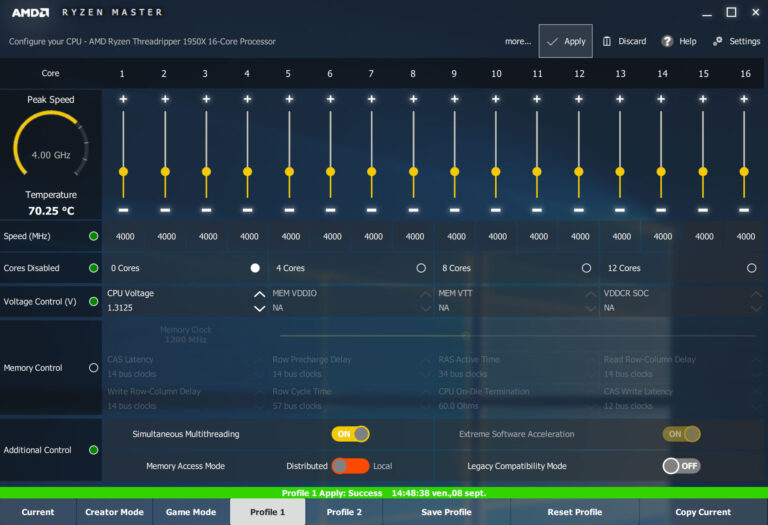Click the plus icon above core 8 slider
The height and width of the screenshot is (525, 768).
coord(413,99)
